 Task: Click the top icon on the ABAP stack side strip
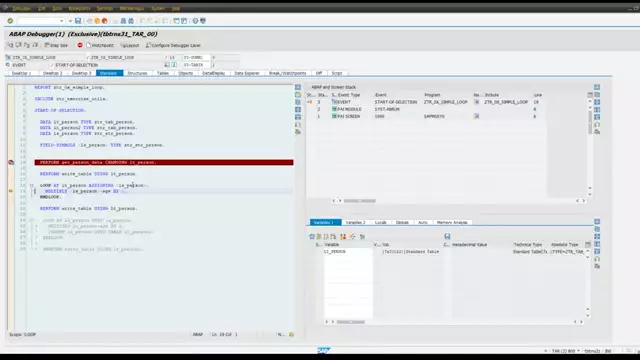597,87
